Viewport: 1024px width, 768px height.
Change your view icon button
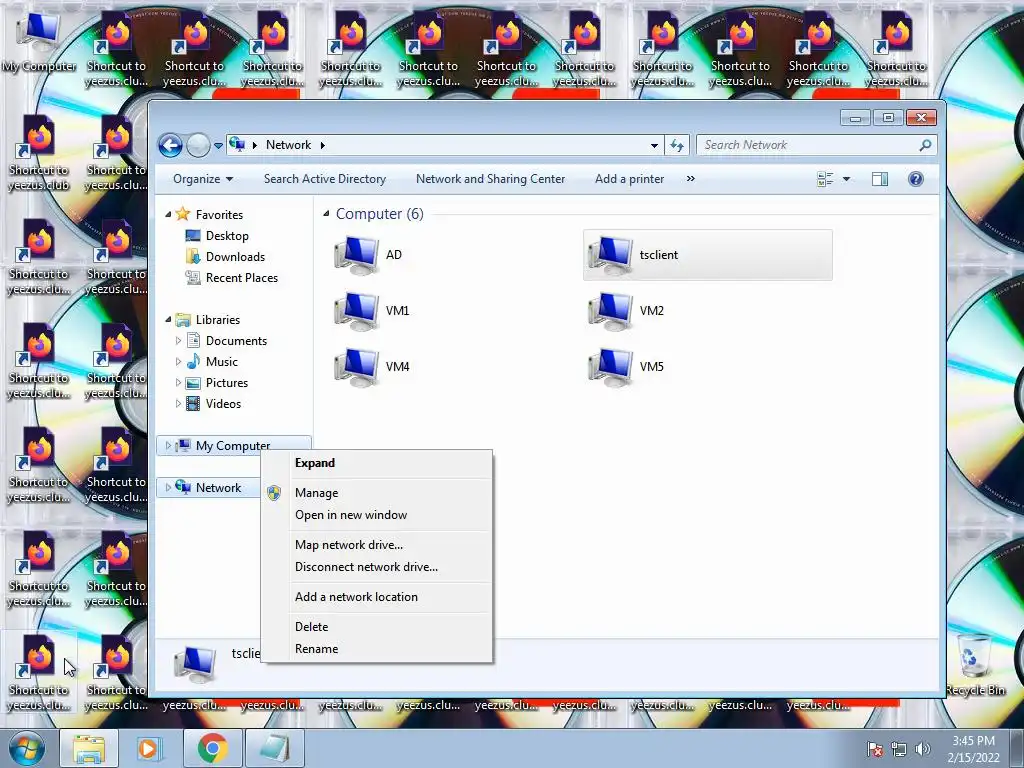[x=825, y=179]
